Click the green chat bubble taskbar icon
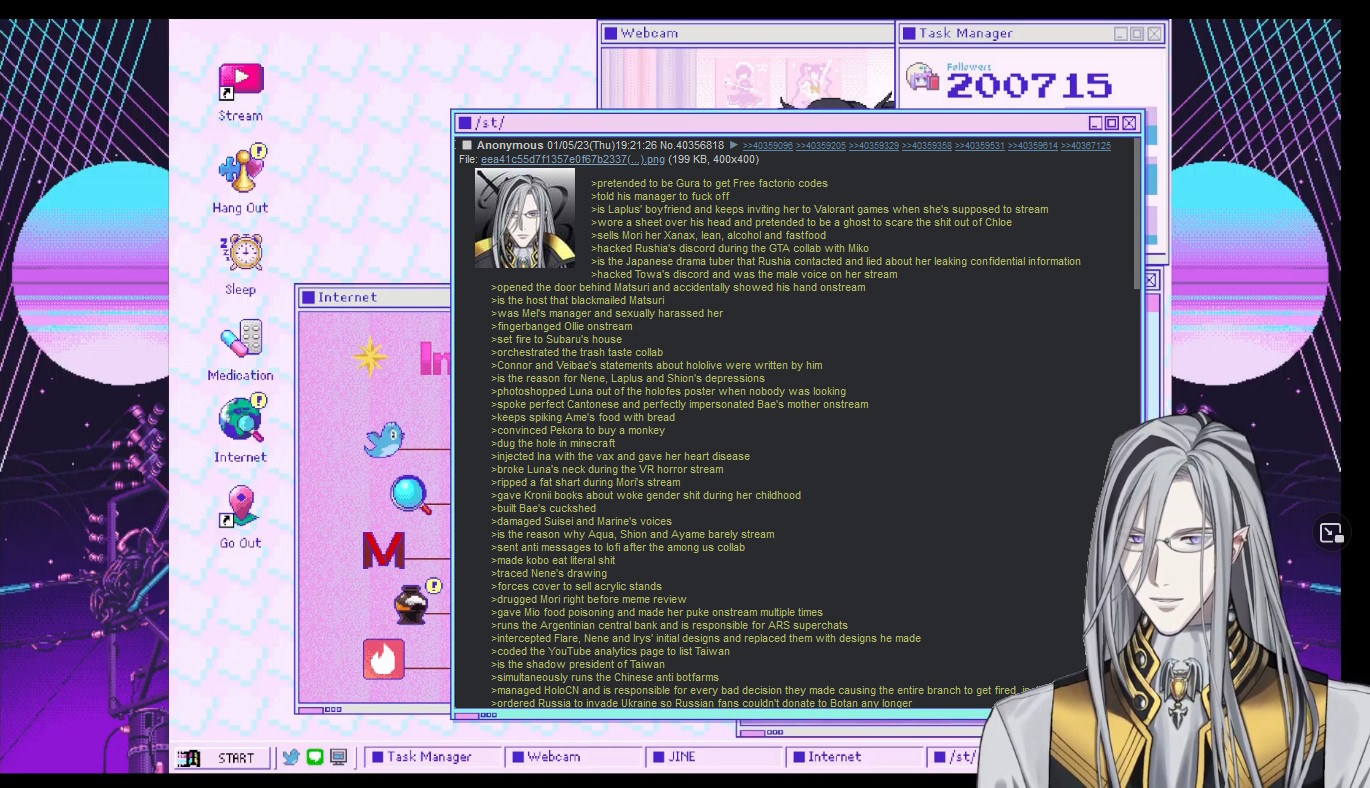The image size is (1370, 788). (x=315, y=757)
